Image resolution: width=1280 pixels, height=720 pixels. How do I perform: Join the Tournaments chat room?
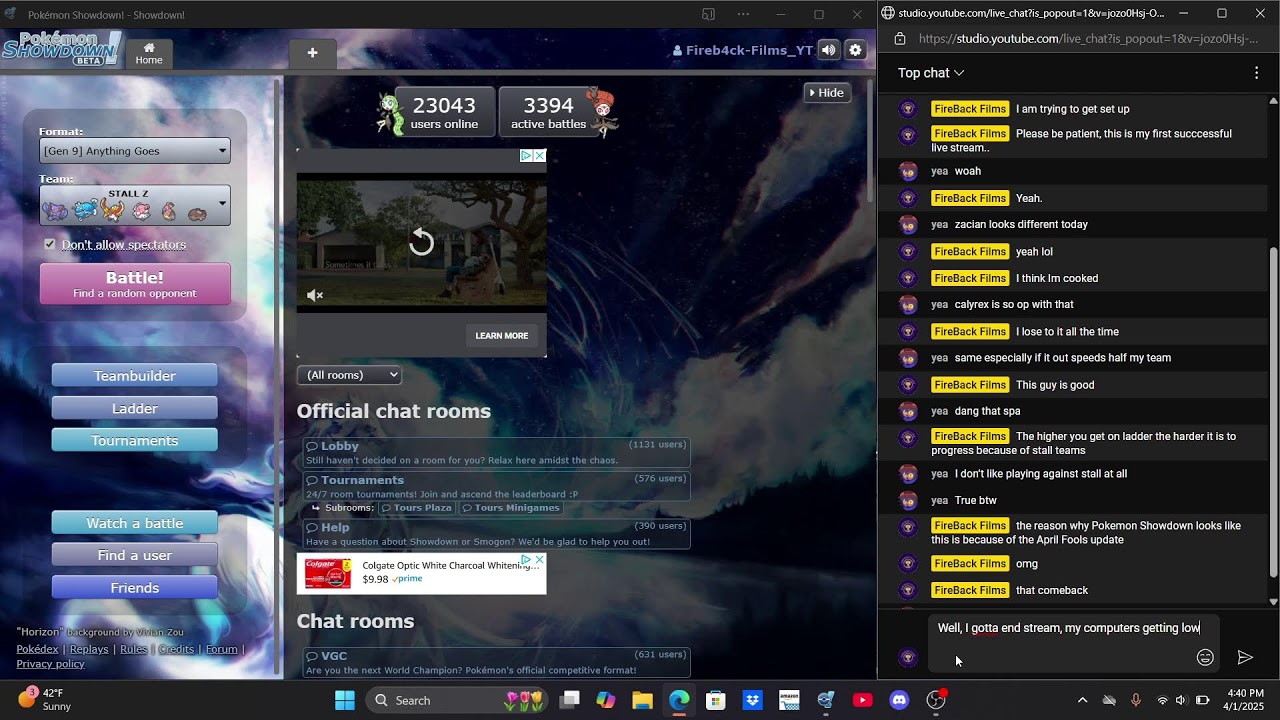(497, 486)
